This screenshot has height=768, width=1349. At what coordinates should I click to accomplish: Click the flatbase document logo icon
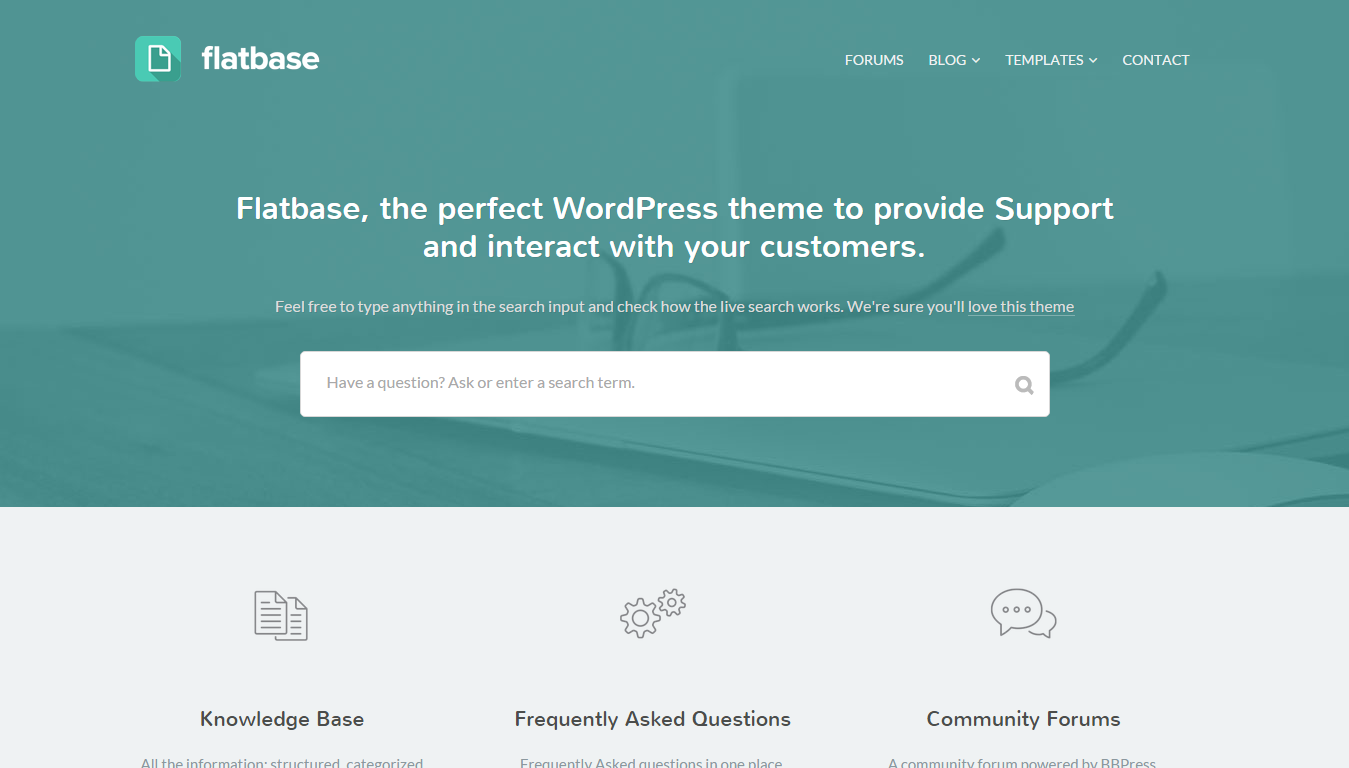coord(158,59)
